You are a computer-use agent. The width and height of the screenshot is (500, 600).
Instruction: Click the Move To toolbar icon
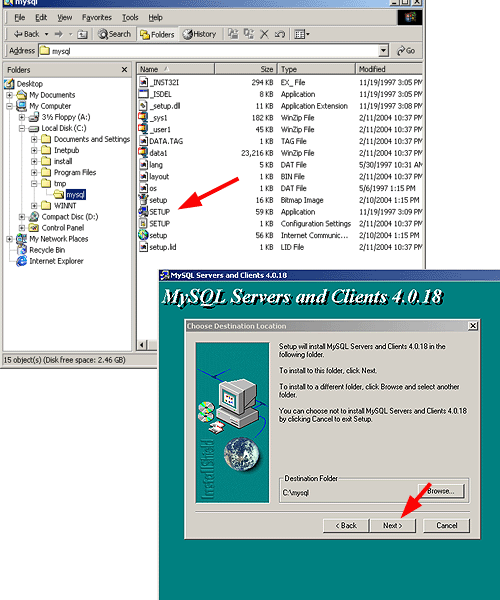click(233, 34)
